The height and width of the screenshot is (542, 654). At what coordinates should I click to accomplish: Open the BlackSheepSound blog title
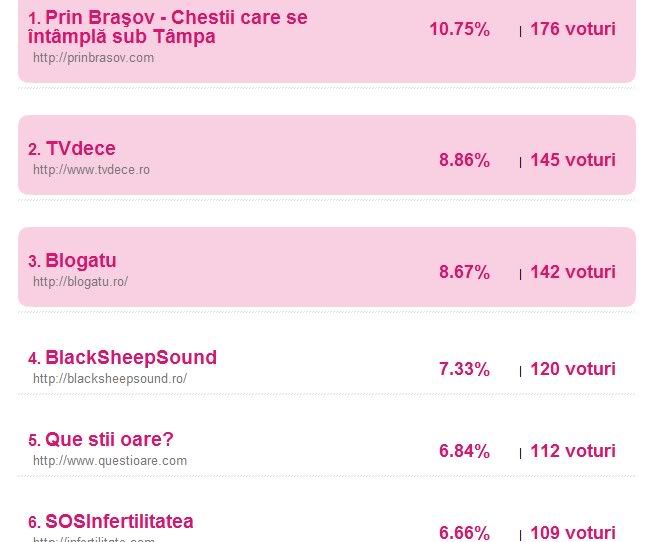point(131,358)
